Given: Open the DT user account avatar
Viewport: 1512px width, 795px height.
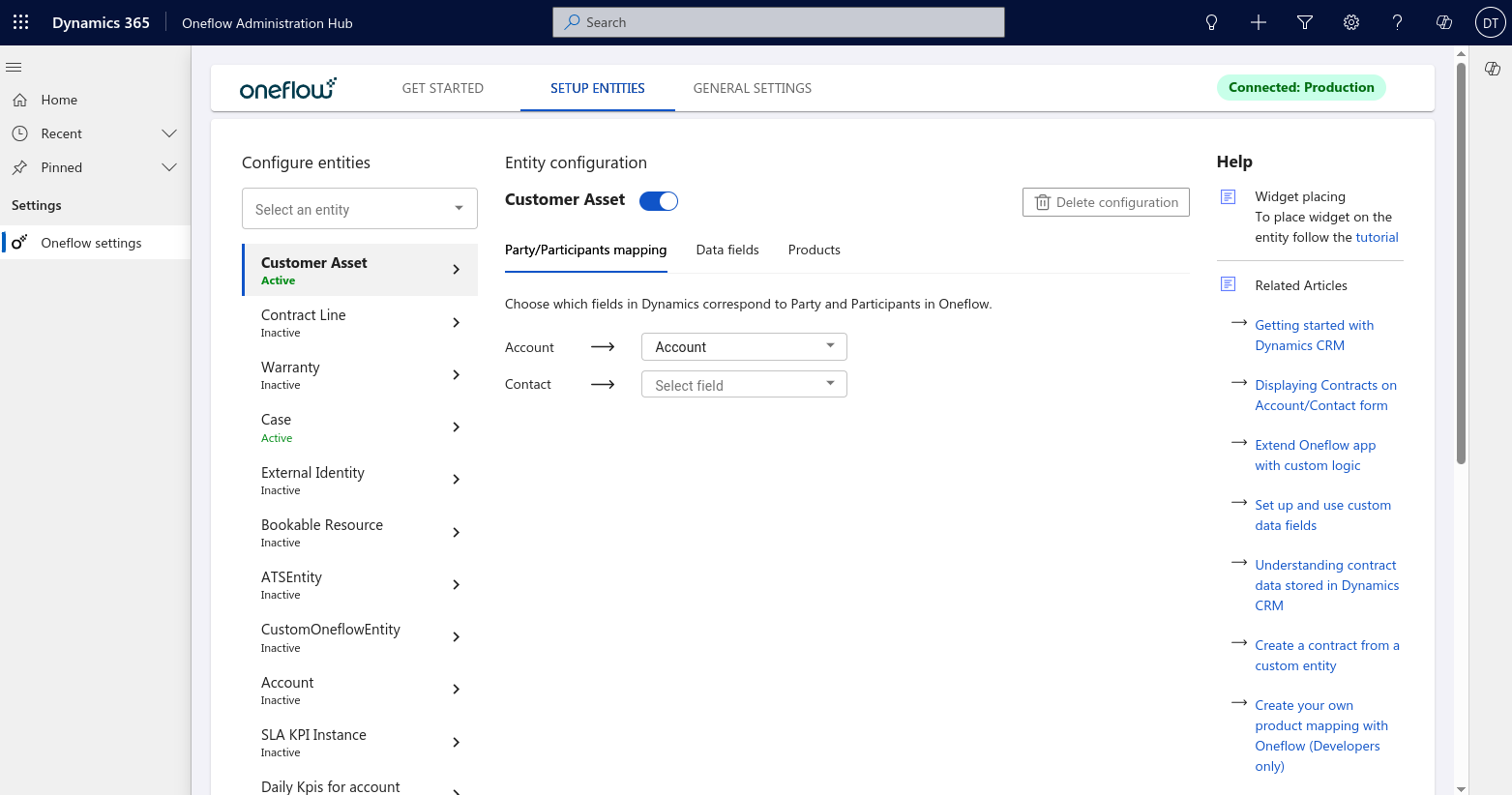Looking at the screenshot, I should coord(1490,22).
